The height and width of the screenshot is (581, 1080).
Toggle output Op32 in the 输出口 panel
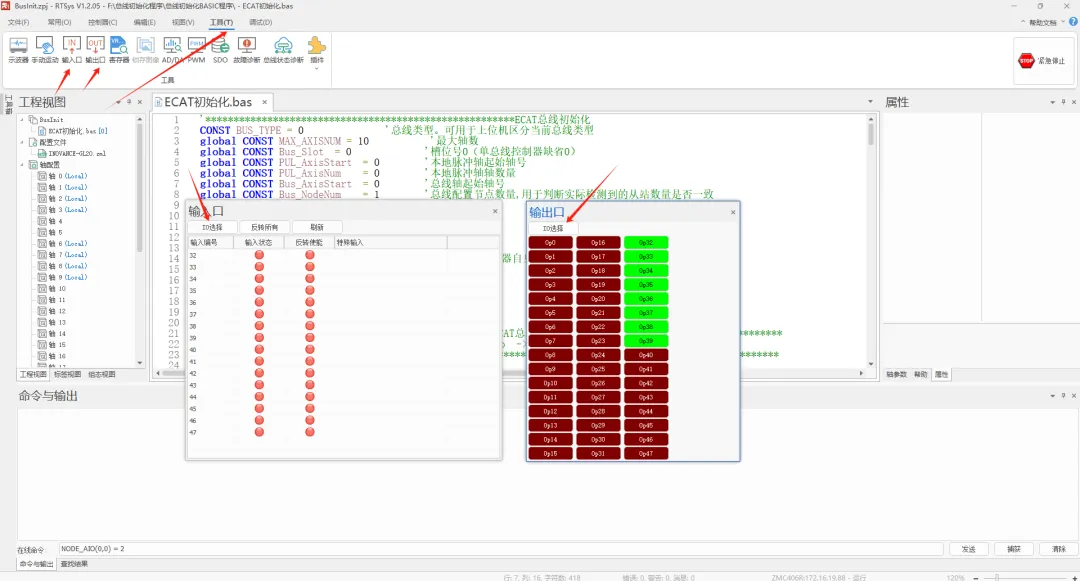coord(645,242)
